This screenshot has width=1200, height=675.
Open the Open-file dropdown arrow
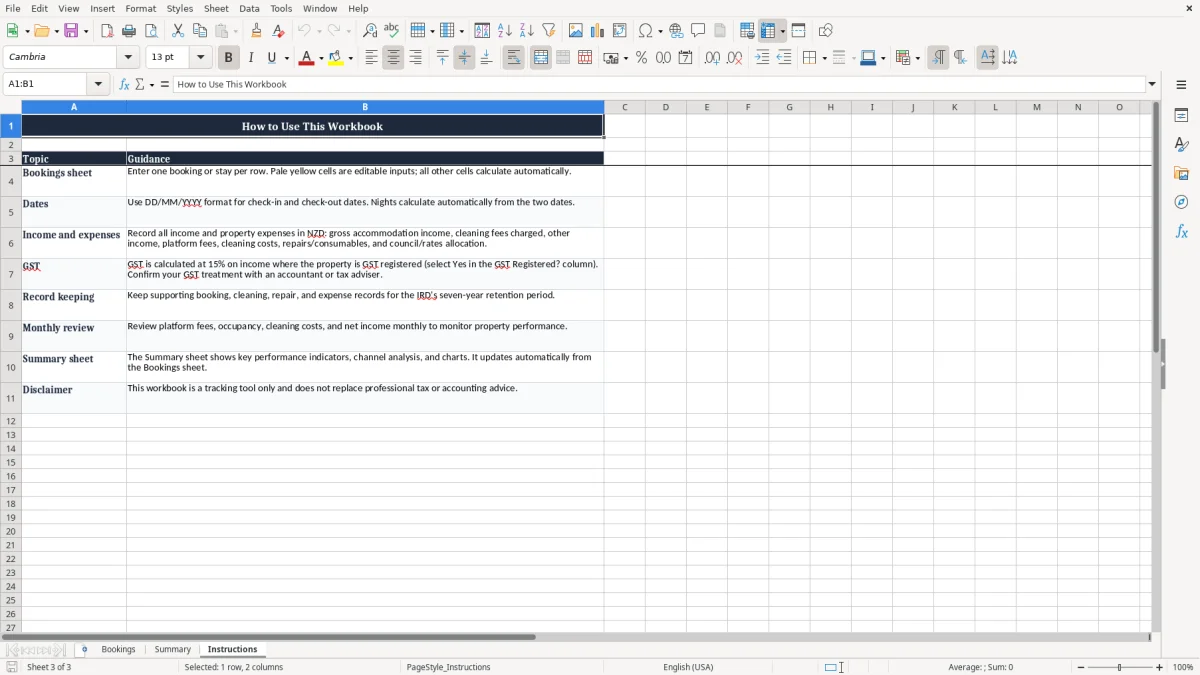(x=56, y=31)
